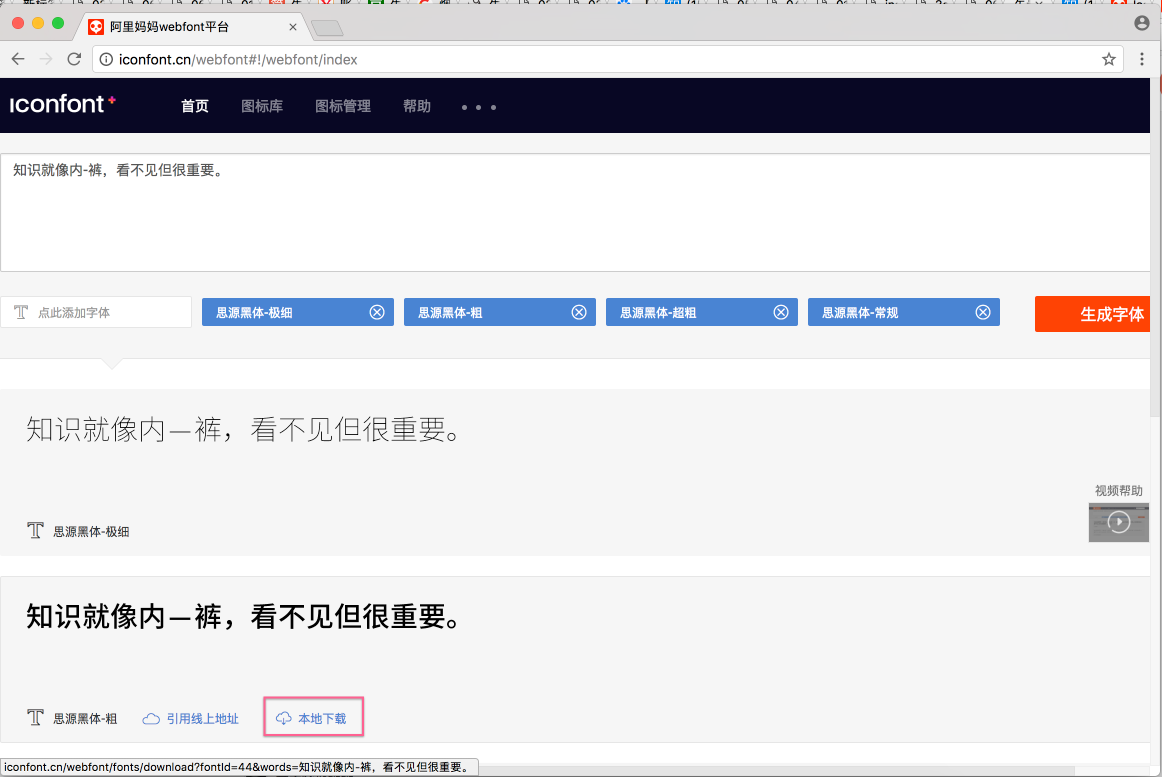The height and width of the screenshot is (777, 1162).
Task: Click the iconfont logo
Action: (62, 104)
